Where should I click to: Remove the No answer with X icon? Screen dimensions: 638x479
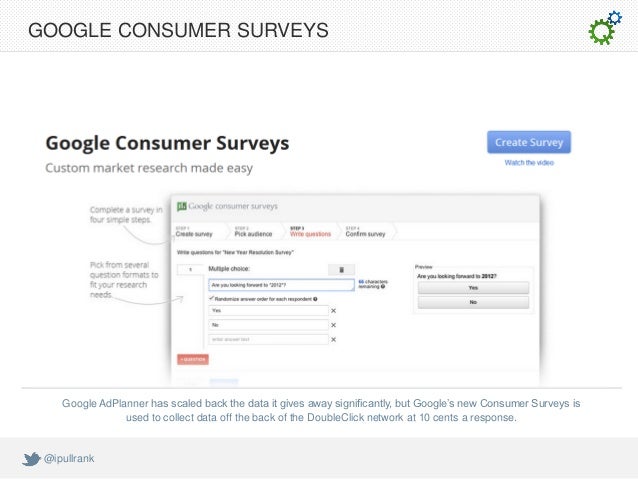333,325
